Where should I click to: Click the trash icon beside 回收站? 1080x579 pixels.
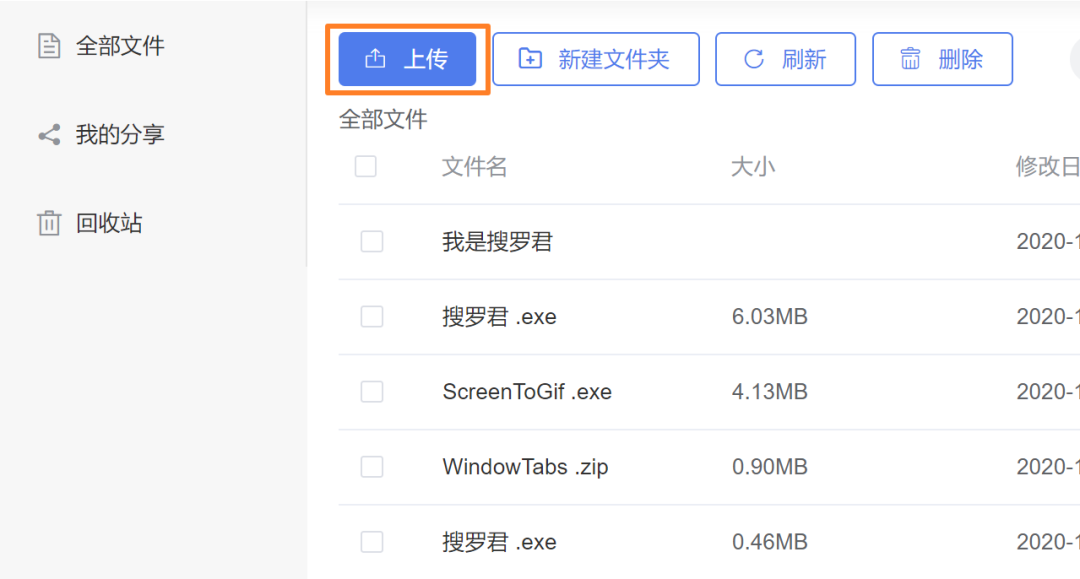[x=49, y=223]
